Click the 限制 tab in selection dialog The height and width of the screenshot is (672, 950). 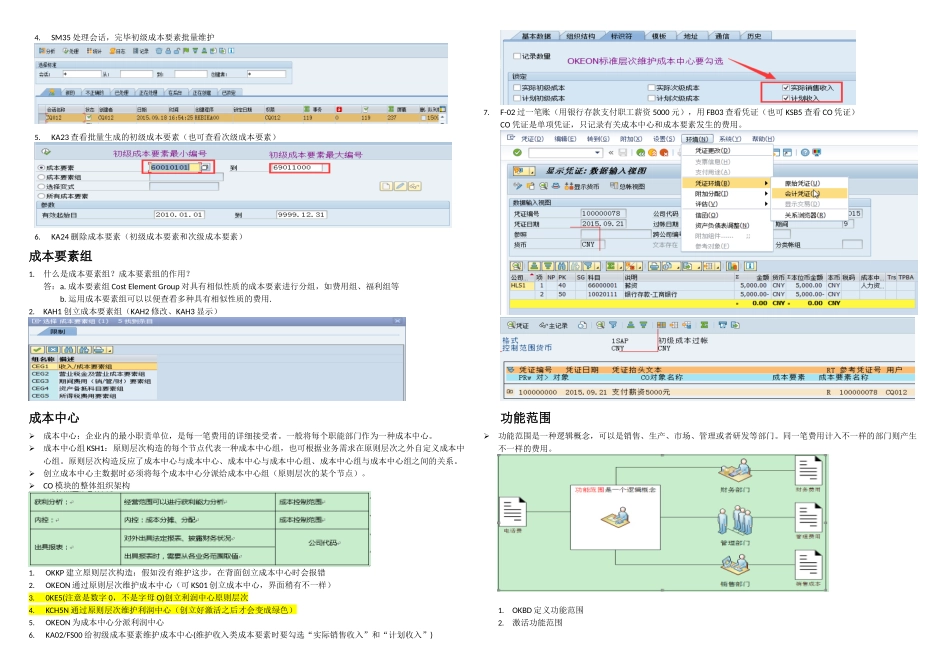pos(58,332)
